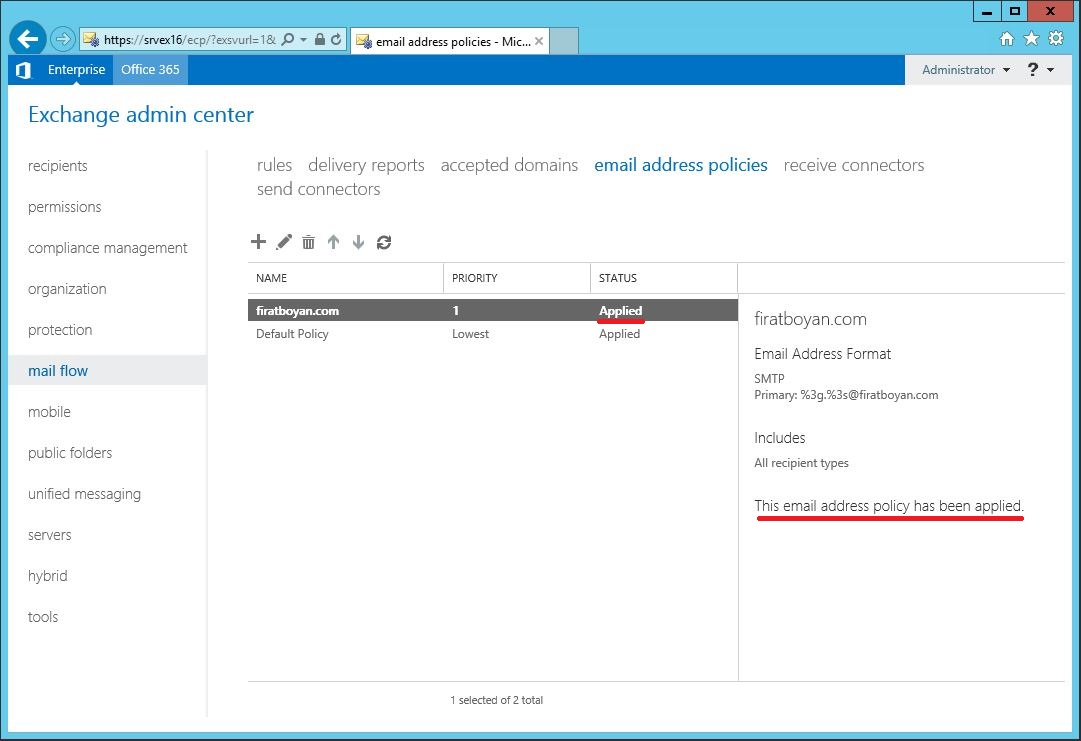Click the Exchange admin center title
This screenshot has height=741, width=1081.
[141, 114]
